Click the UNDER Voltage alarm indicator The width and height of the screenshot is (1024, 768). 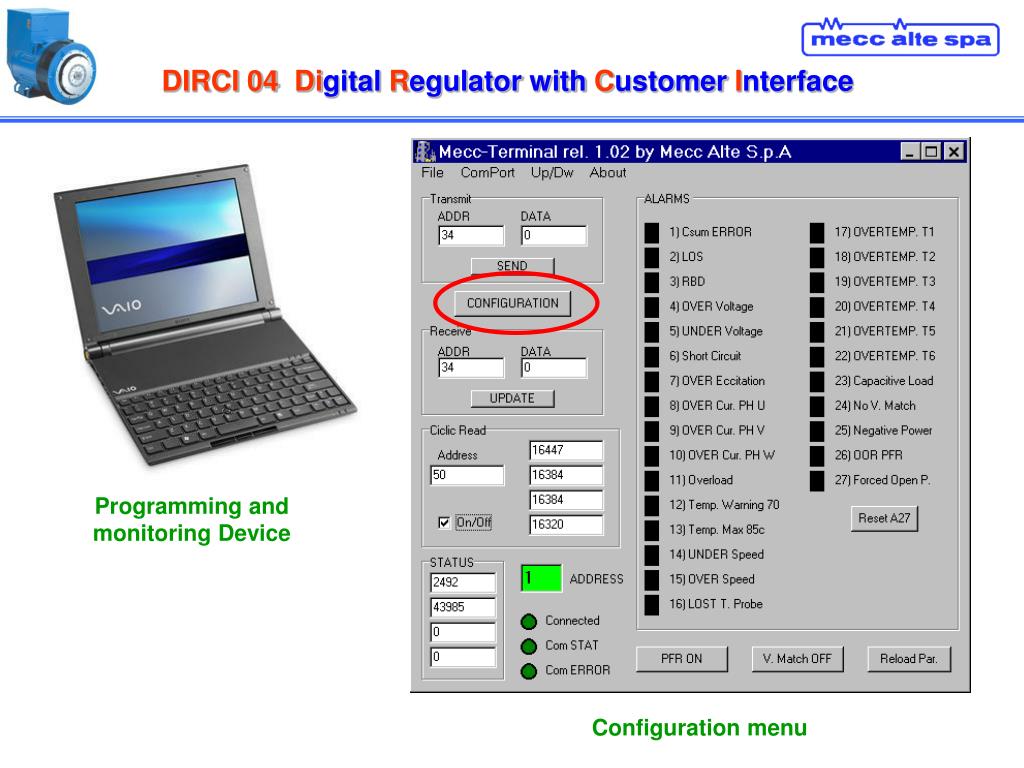[x=652, y=332]
